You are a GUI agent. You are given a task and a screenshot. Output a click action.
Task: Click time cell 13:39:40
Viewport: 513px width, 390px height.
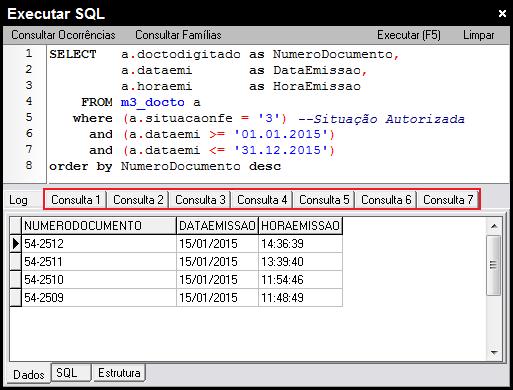300,262
